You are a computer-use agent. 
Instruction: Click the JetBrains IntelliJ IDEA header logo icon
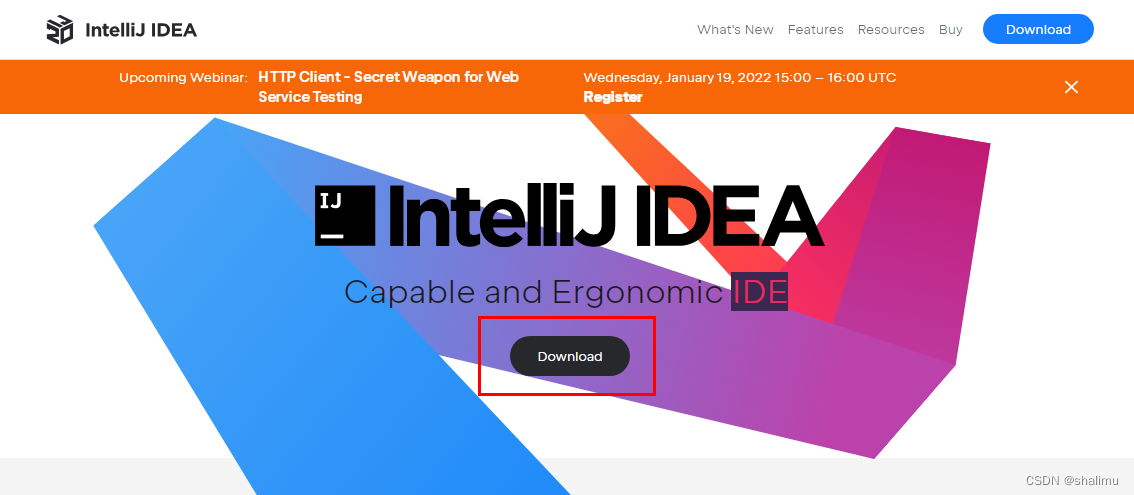(x=60, y=30)
